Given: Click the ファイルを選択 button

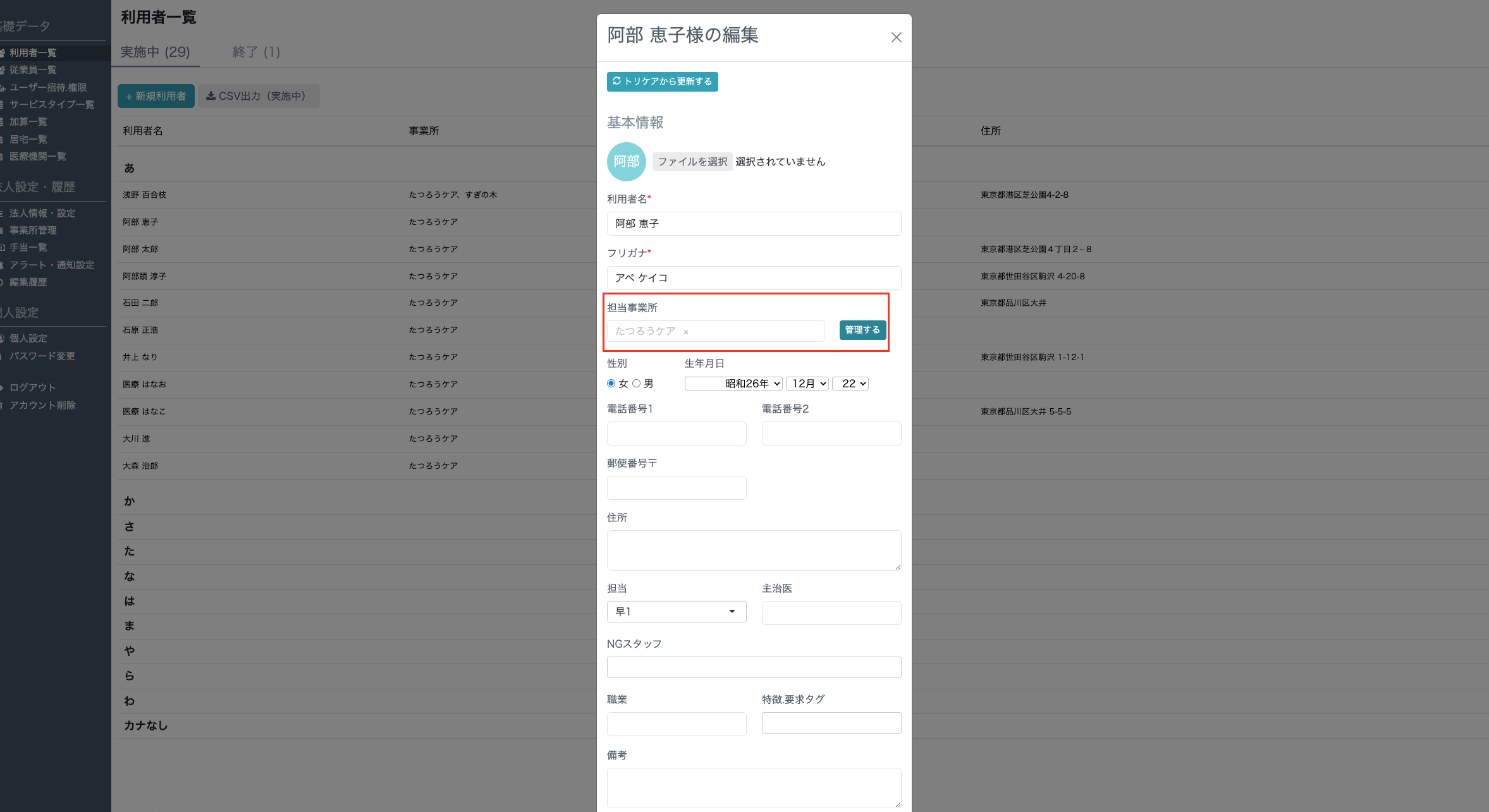Looking at the screenshot, I should click(692, 162).
